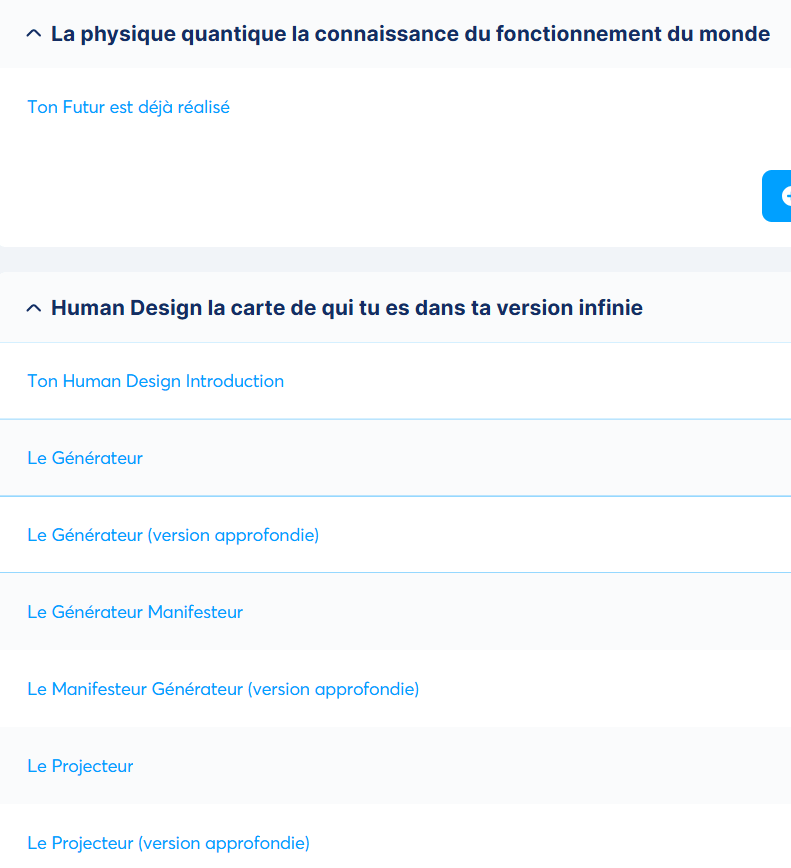Open the 'Le Générateur' lesson link
Image resolution: width=791 pixels, height=868 pixels.
click(x=85, y=458)
